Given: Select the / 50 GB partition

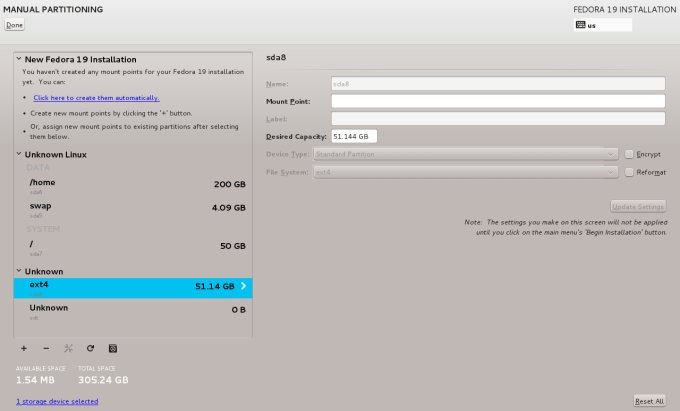Looking at the screenshot, I should [133, 247].
